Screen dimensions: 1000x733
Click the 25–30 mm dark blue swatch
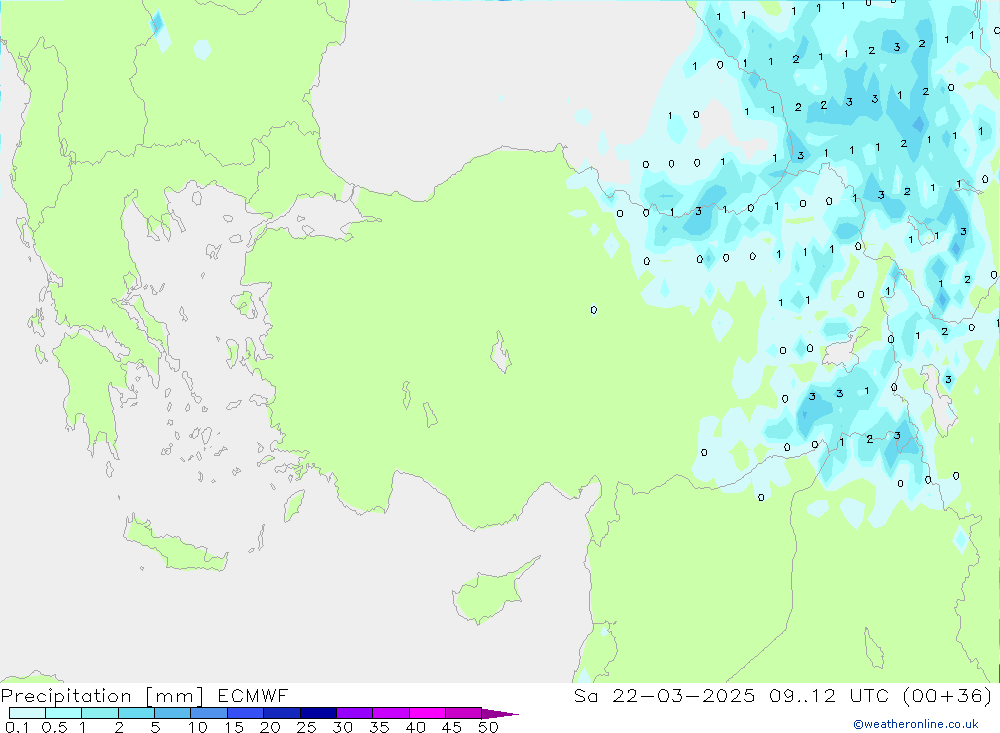(318, 713)
